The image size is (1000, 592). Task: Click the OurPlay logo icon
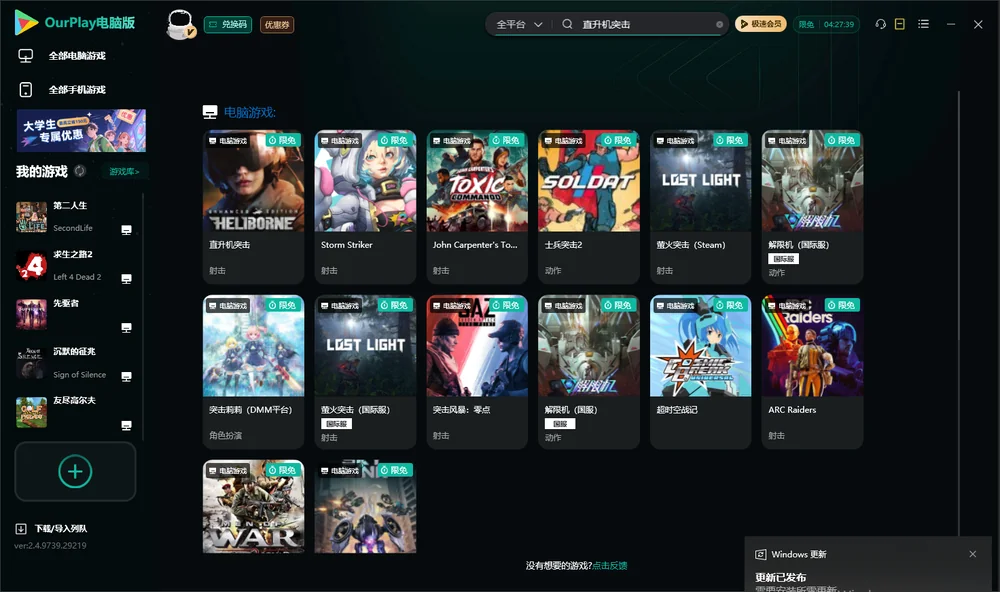pyautogui.click(x=26, y=23)
